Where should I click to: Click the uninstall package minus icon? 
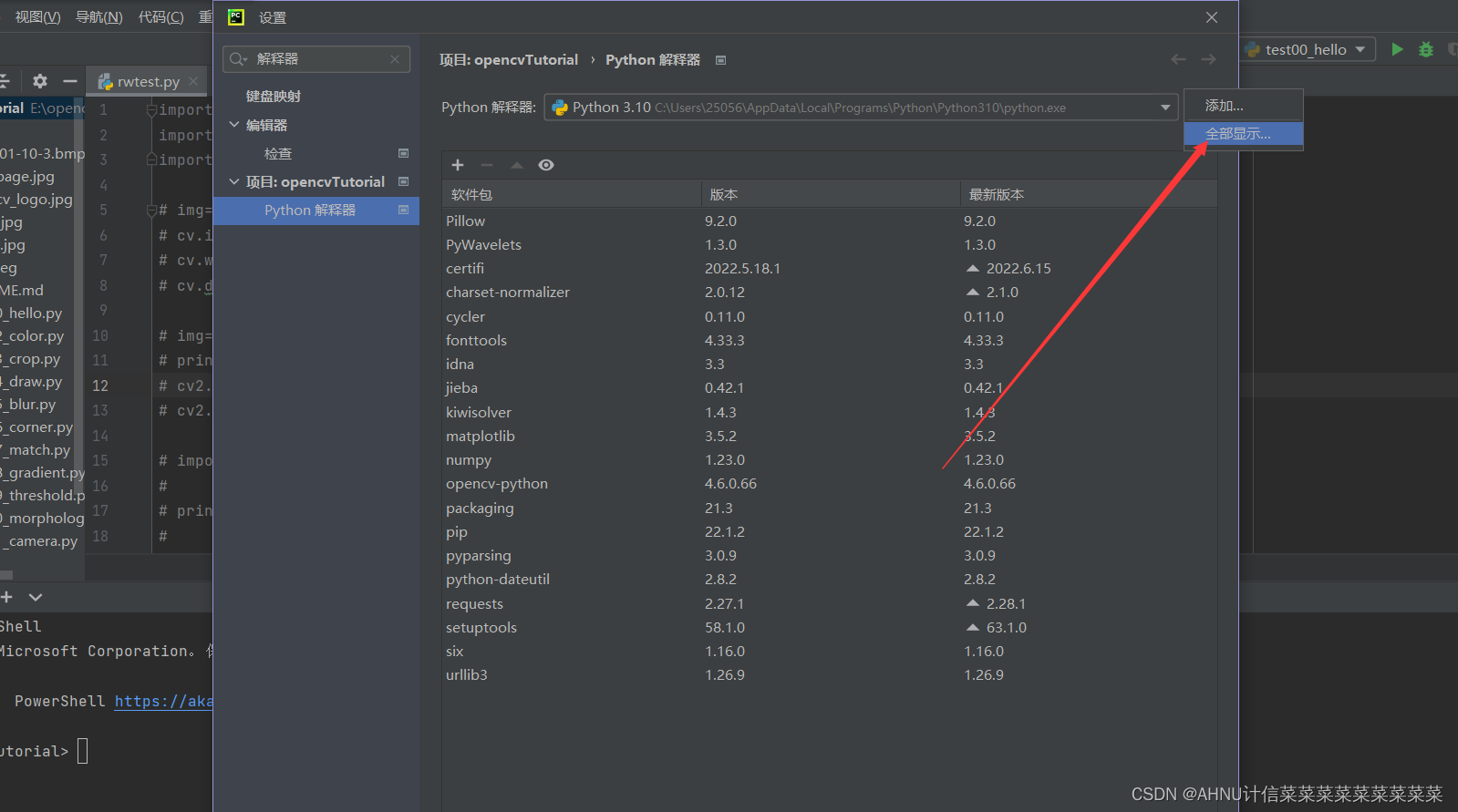tap(487, 165)
